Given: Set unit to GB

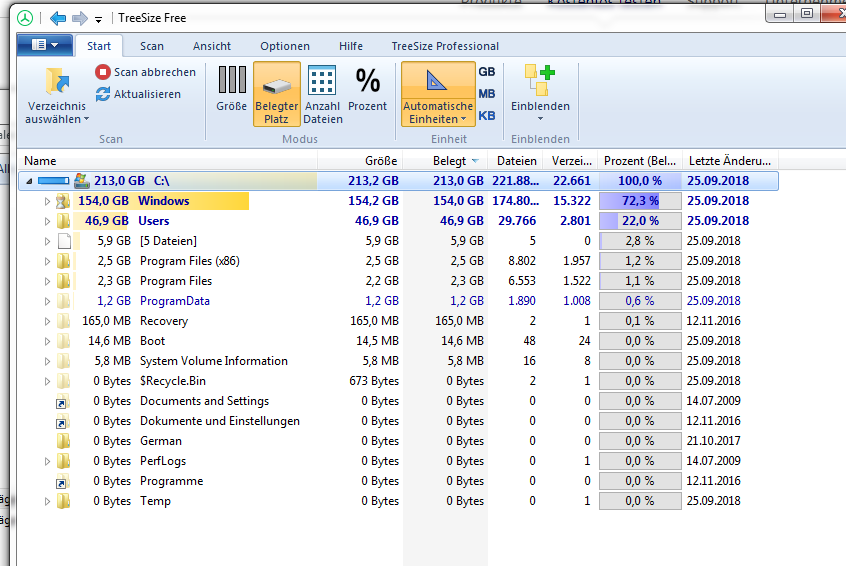Looking at the screenshot, I should 487,72.
